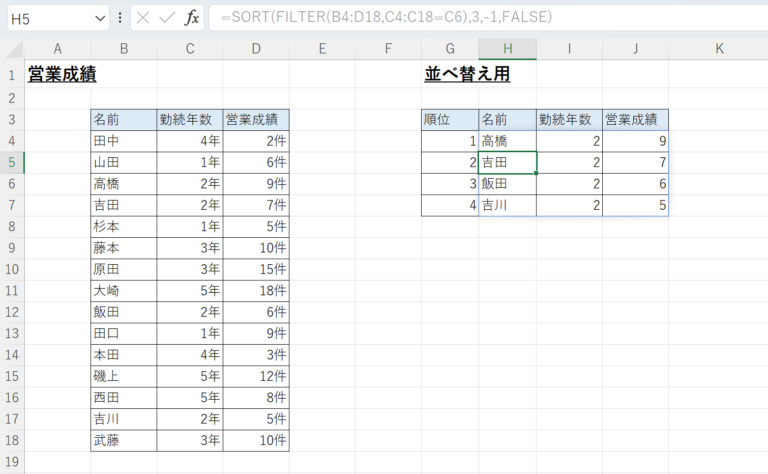Click the 営業成績 title cell
The image size is (768, 474).
[62, 75]
